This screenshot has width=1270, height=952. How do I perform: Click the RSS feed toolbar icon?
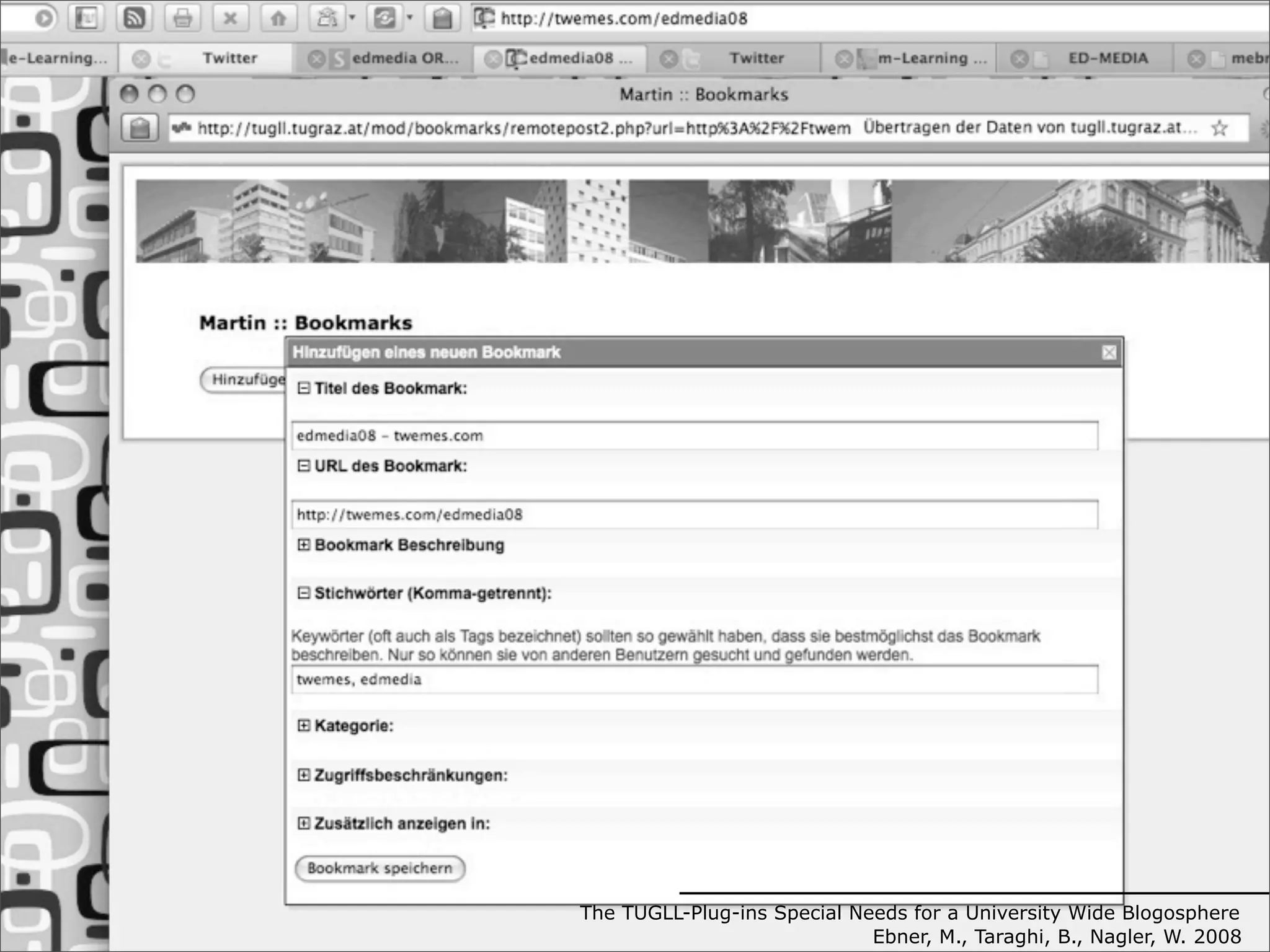(134, 18)
